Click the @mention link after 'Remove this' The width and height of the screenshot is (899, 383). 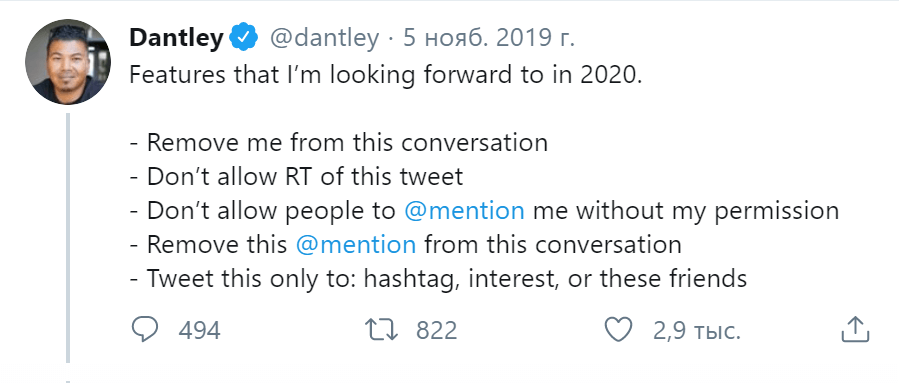tap(356, 245)
